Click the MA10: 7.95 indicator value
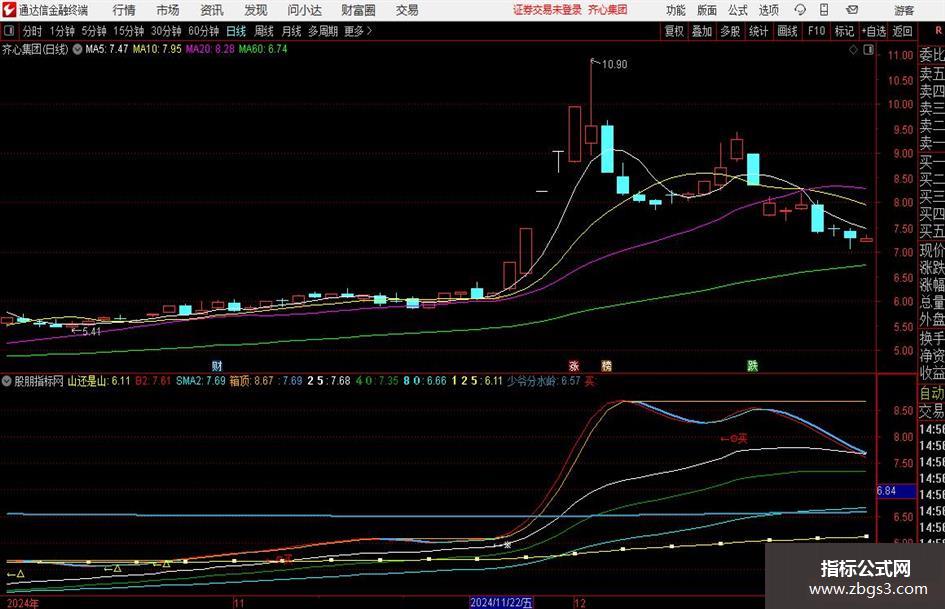 pos(157,49)
